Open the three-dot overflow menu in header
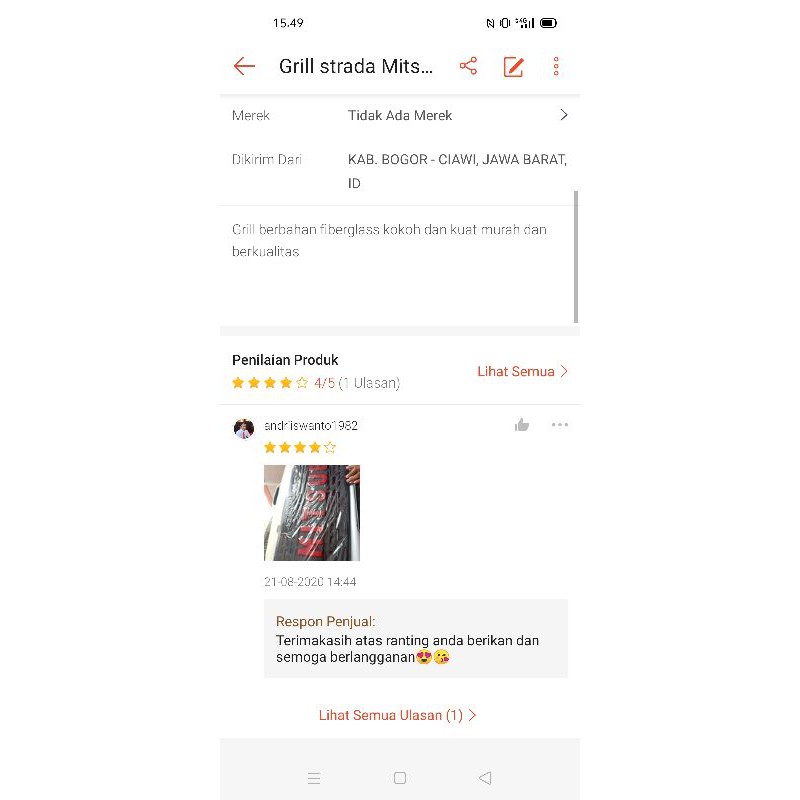The width and height of the screenshot is (800, 800). pyautogui.click(x=556, y=66)
